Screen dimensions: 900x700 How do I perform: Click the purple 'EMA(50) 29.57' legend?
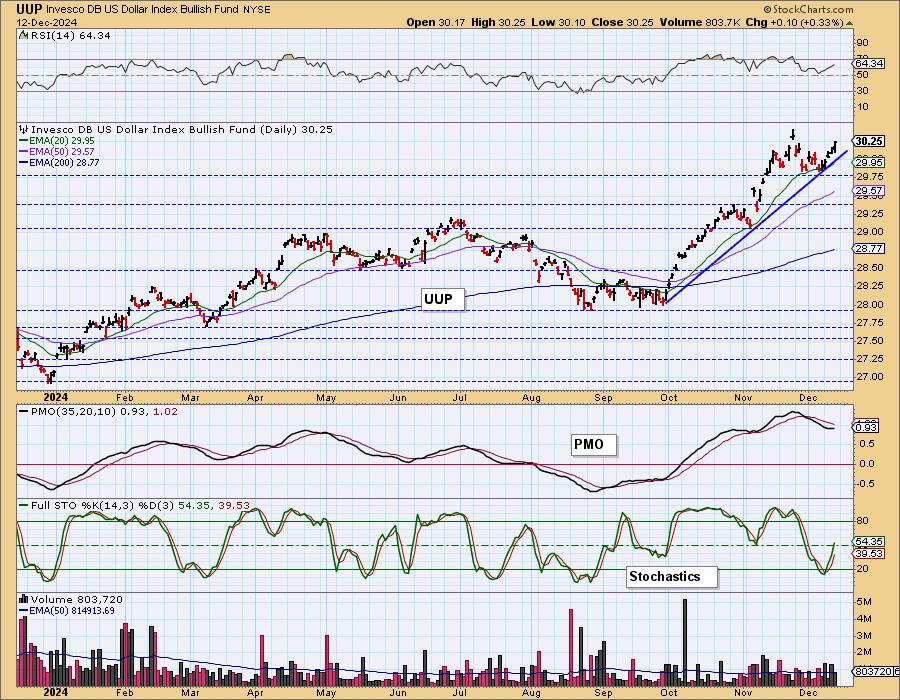(57, 151)
